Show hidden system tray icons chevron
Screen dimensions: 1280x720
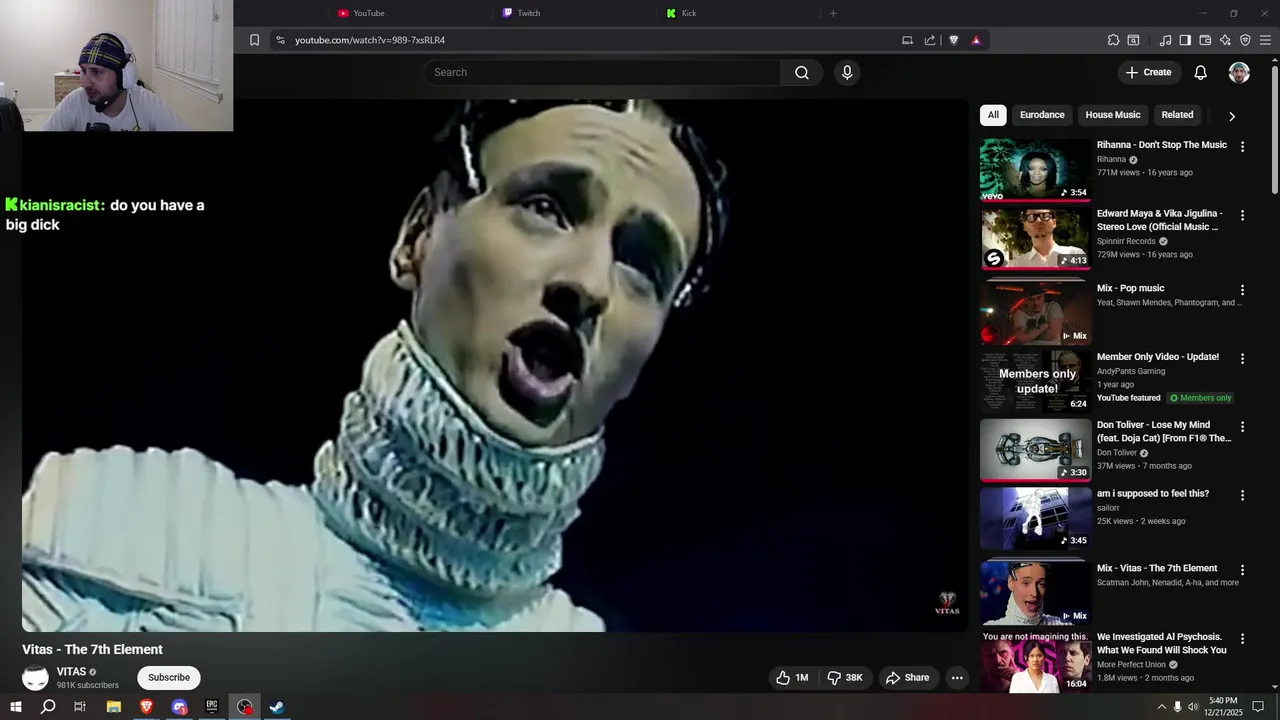point(1161,707)
